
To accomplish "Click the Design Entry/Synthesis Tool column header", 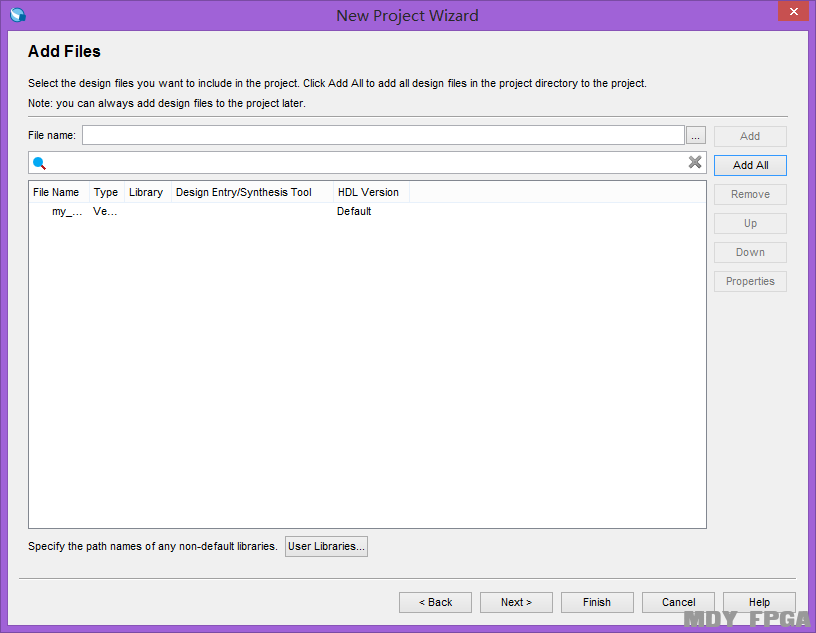I will tap(252, 192).
